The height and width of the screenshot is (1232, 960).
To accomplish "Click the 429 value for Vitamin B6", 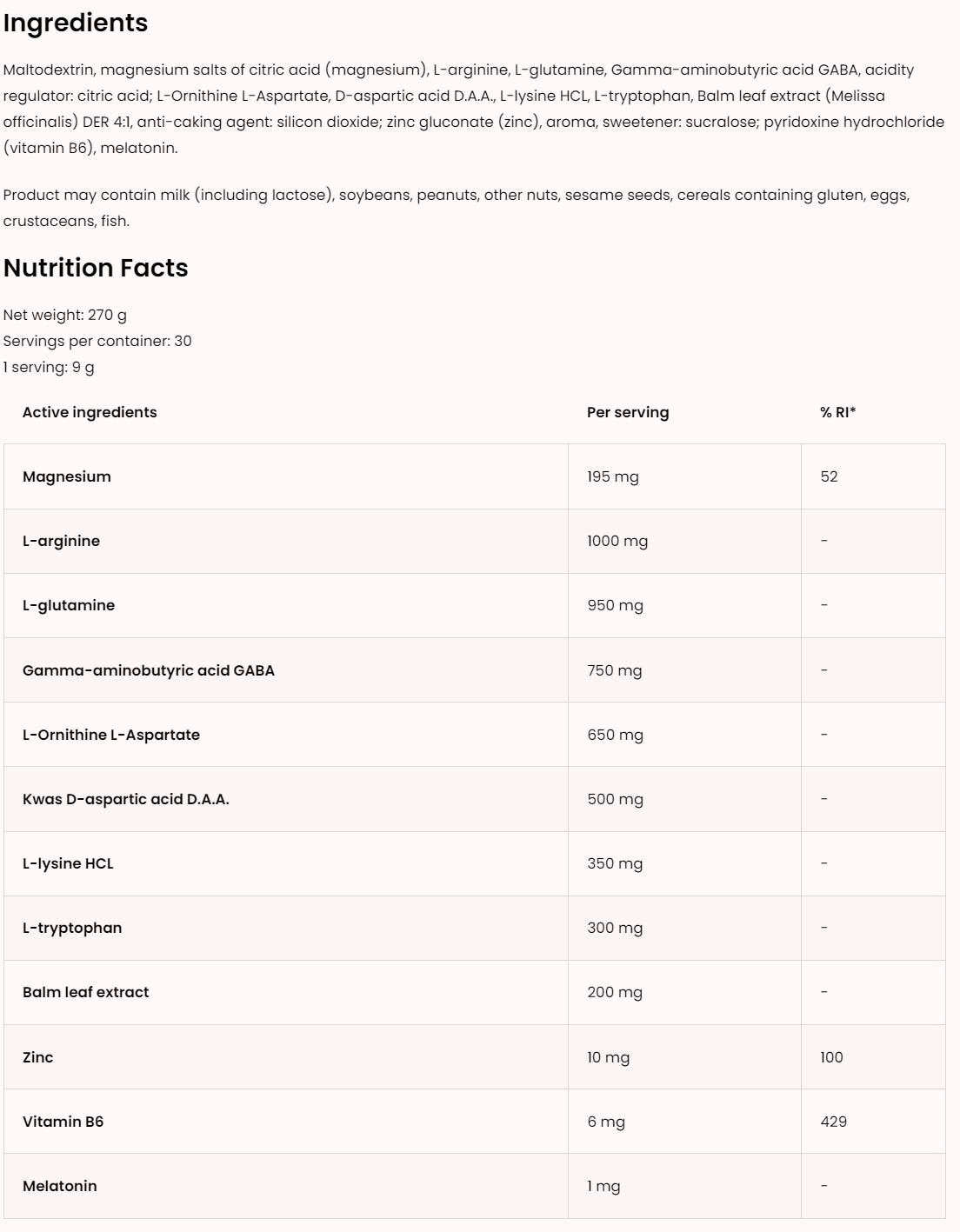I will (833, 1122).
